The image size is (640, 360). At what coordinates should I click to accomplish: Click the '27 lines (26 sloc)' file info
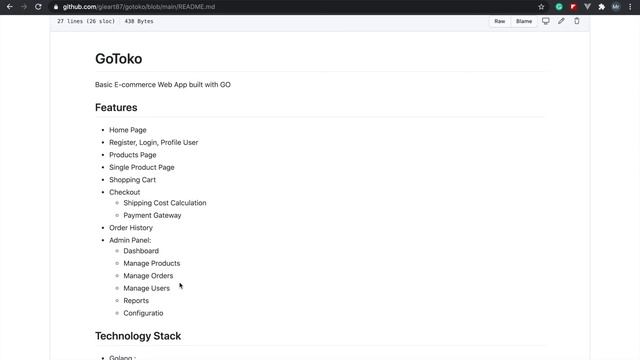pyautogui.click(x=86, y=21)
